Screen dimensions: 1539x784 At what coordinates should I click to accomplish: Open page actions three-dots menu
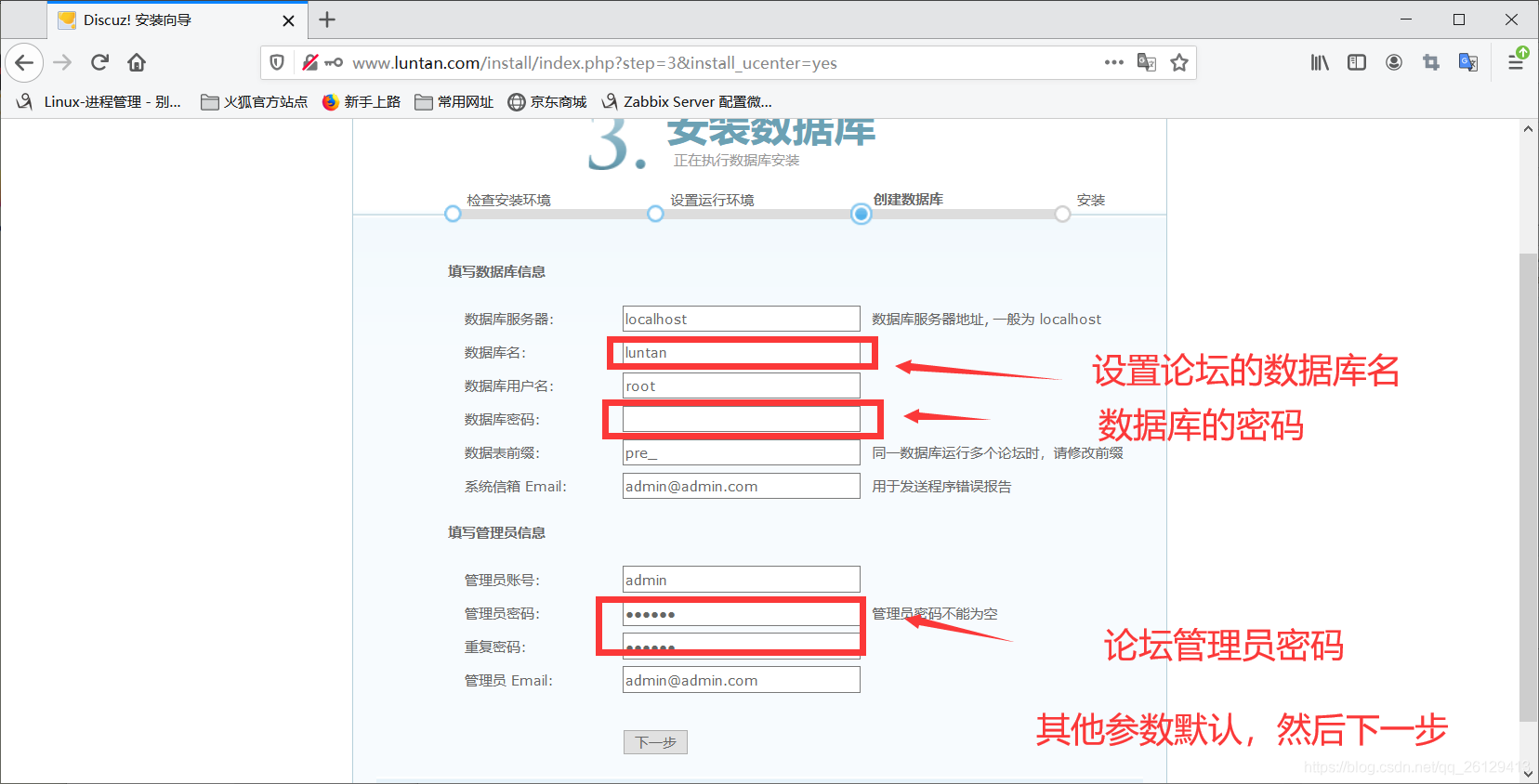tap(1114, 62)
